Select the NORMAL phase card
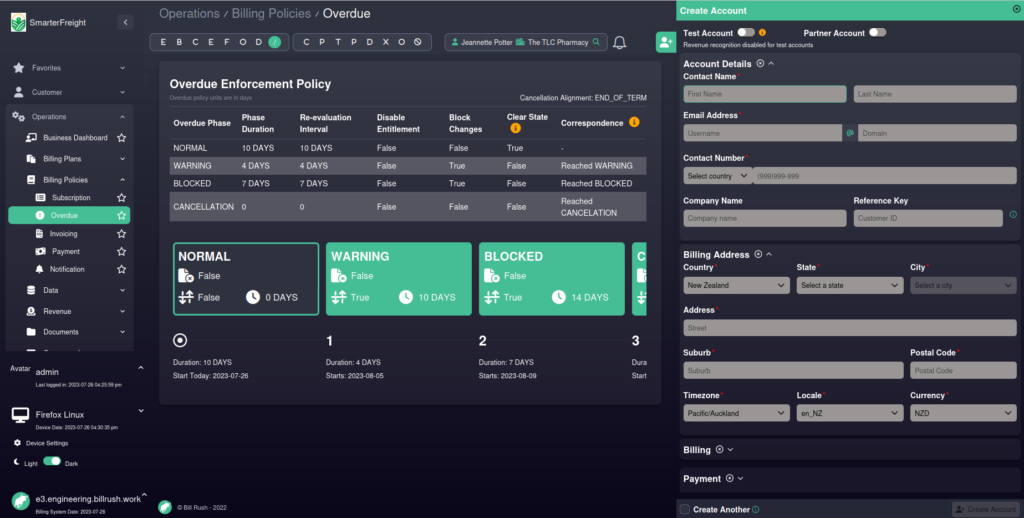1024x518 pixels. (246, 279)
